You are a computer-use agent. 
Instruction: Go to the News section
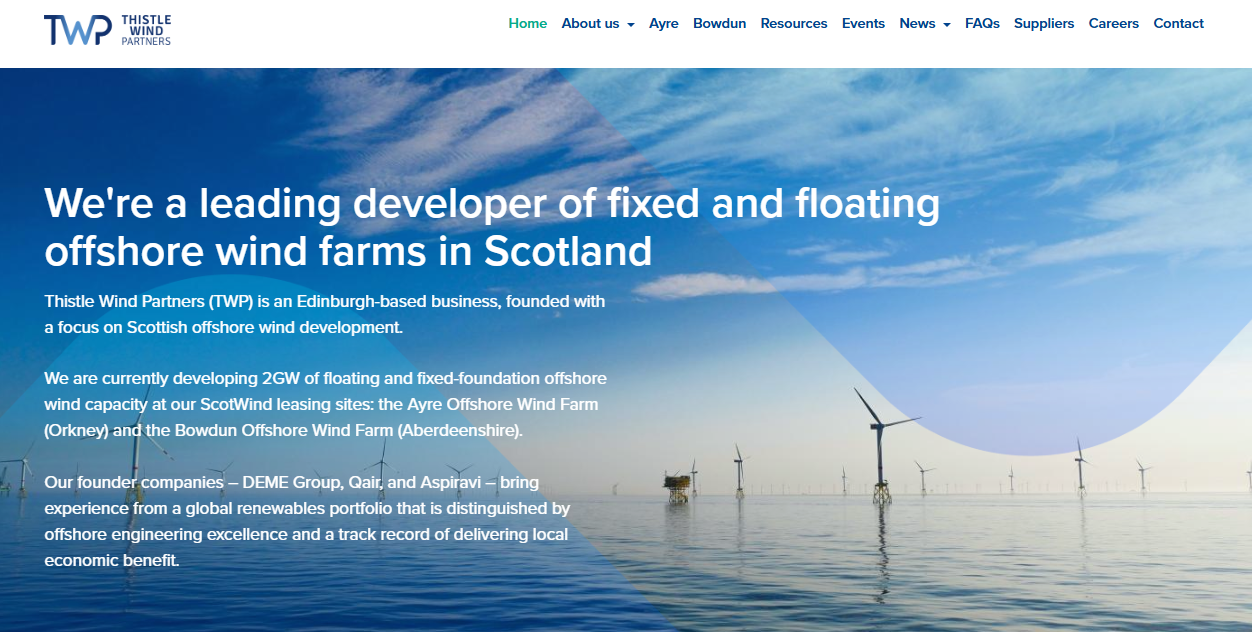pyautogui.click(x=917, y=23)
